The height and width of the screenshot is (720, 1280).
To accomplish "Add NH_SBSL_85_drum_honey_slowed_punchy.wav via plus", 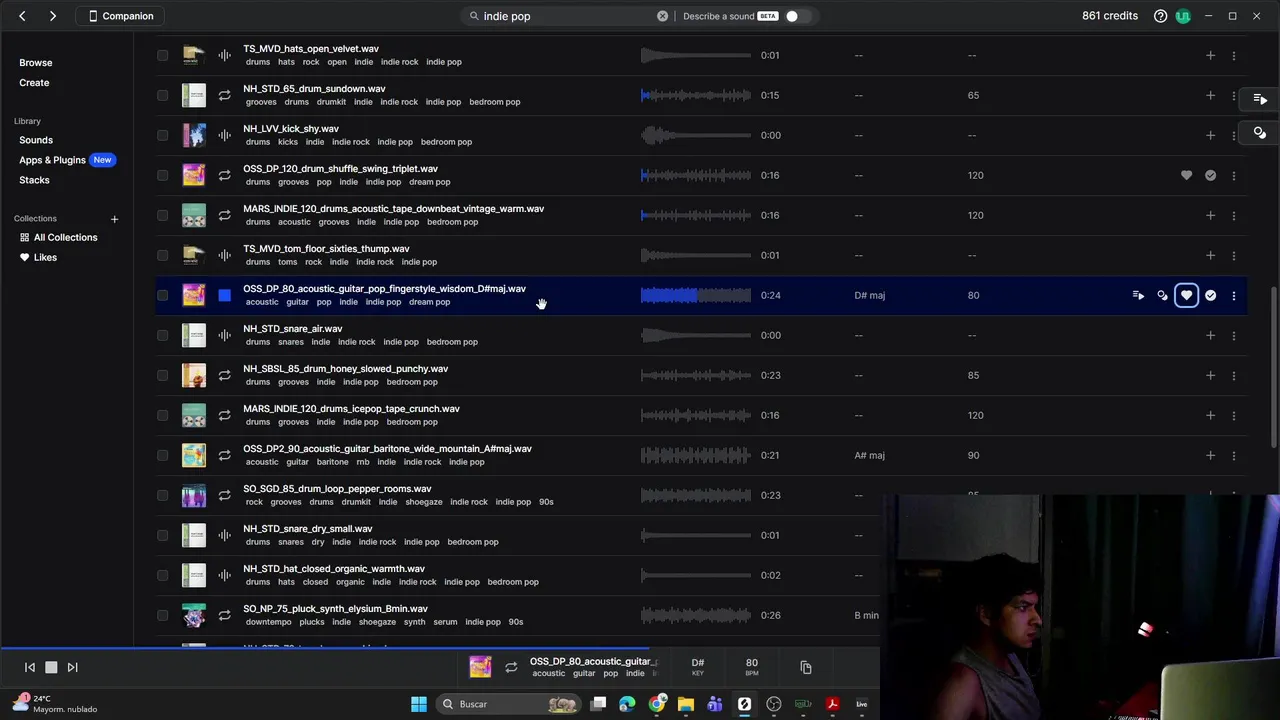I will [x=1210, y=375].
